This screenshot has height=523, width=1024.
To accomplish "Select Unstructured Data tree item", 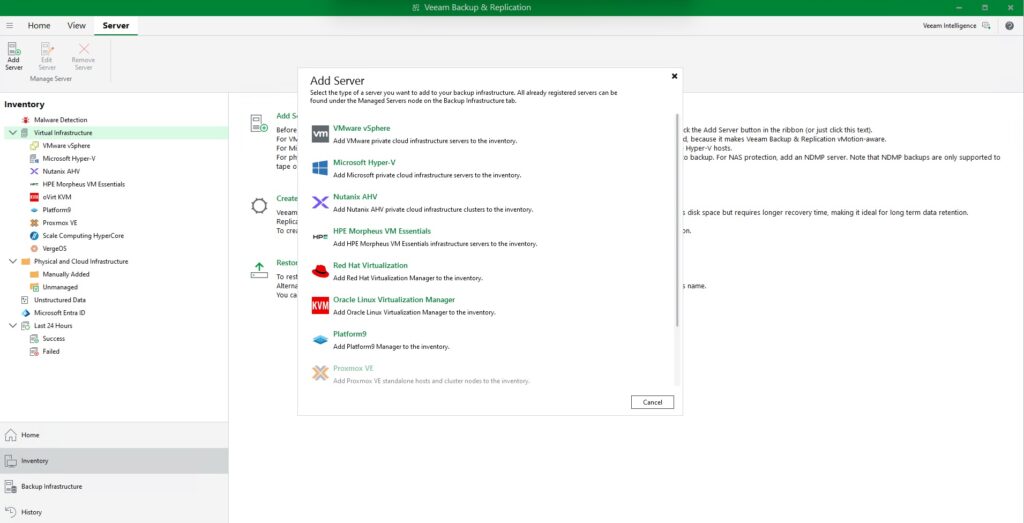I will (x=59, y=300).
